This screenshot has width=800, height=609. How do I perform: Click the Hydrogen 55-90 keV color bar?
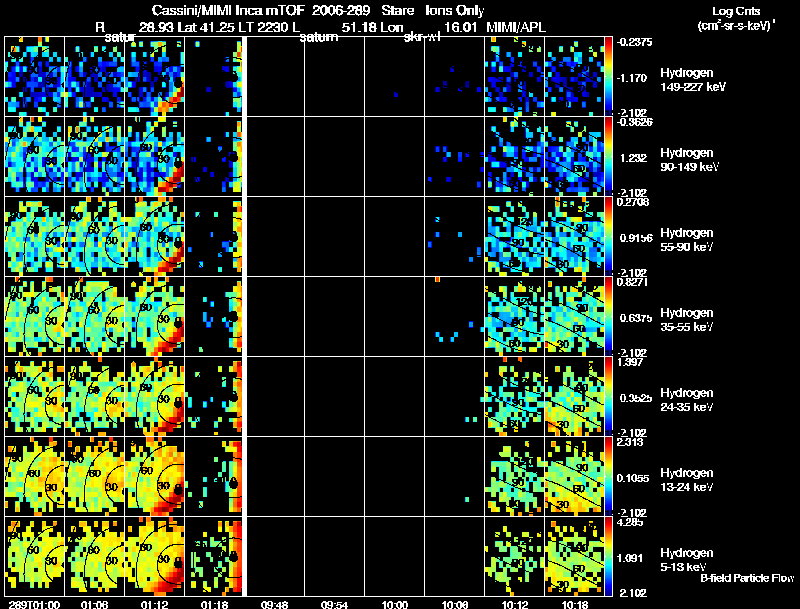pos(608,236)
